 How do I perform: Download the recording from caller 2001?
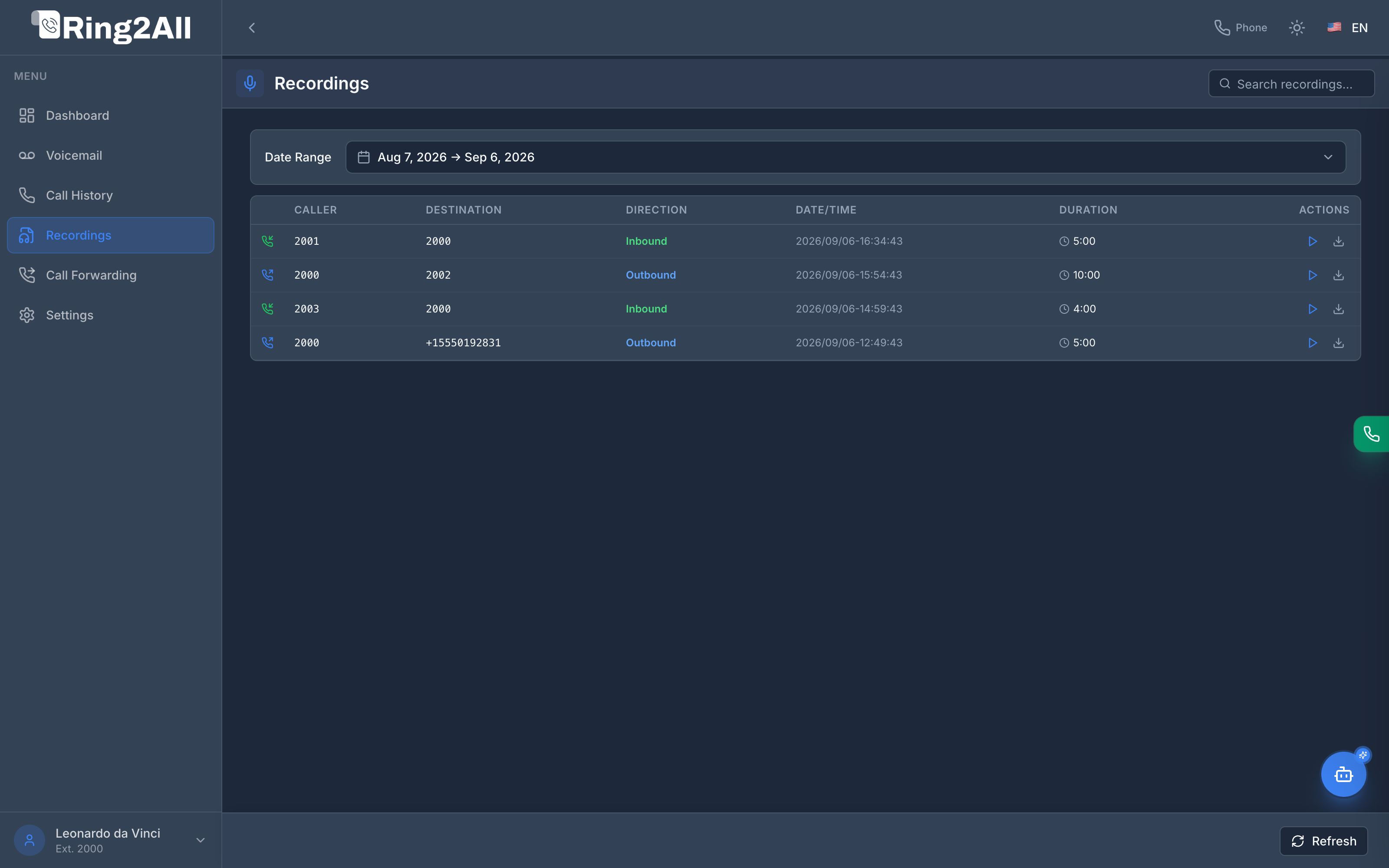pos(1339,241)
